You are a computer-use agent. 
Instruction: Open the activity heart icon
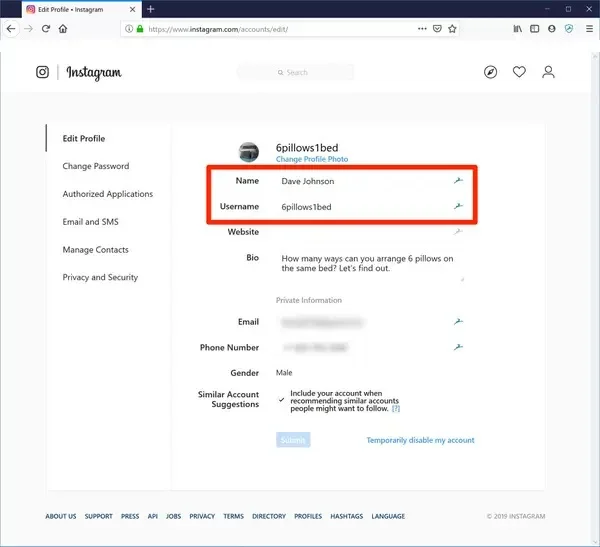(x=519, y=72)
